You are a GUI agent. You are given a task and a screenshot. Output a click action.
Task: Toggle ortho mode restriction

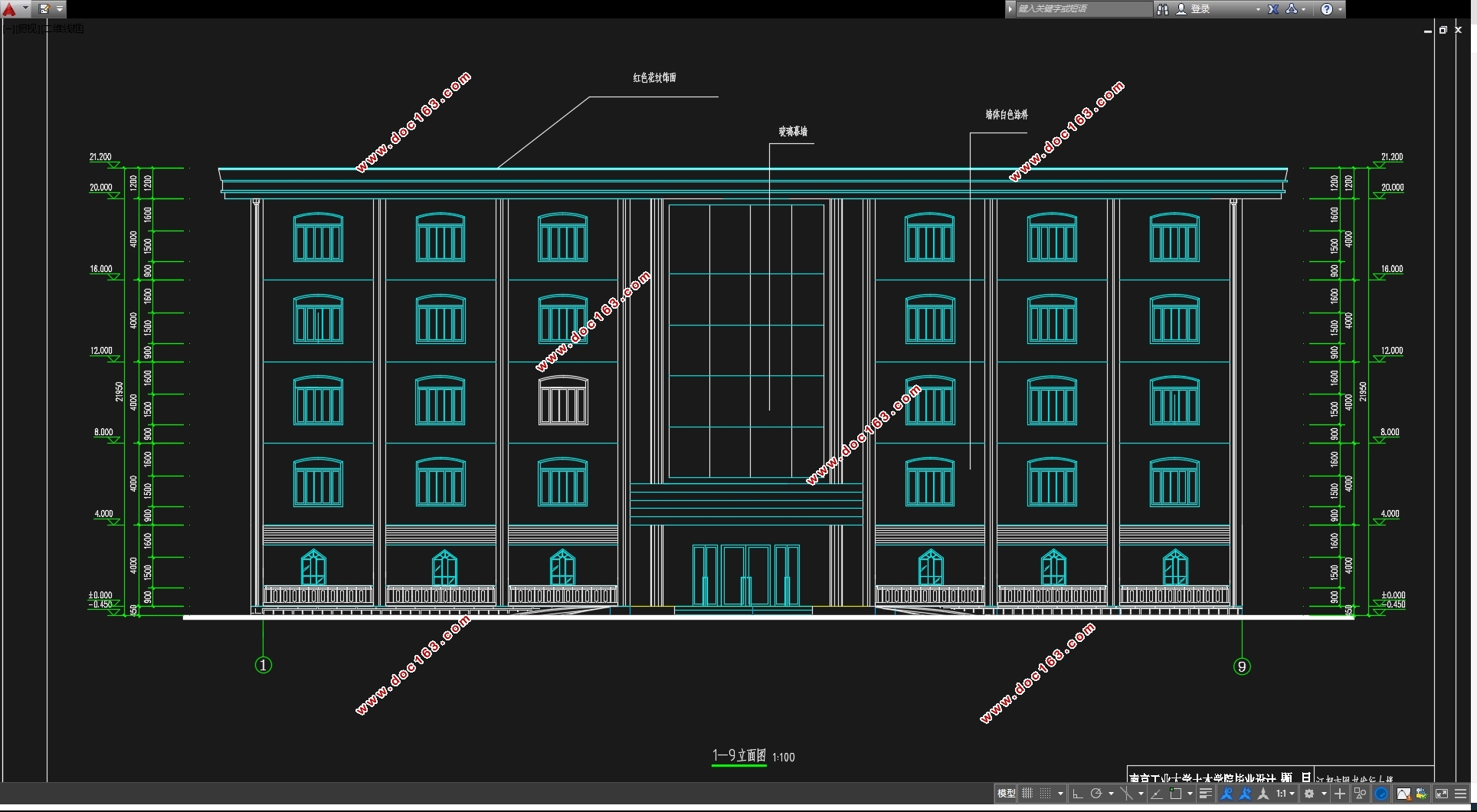1077,794
